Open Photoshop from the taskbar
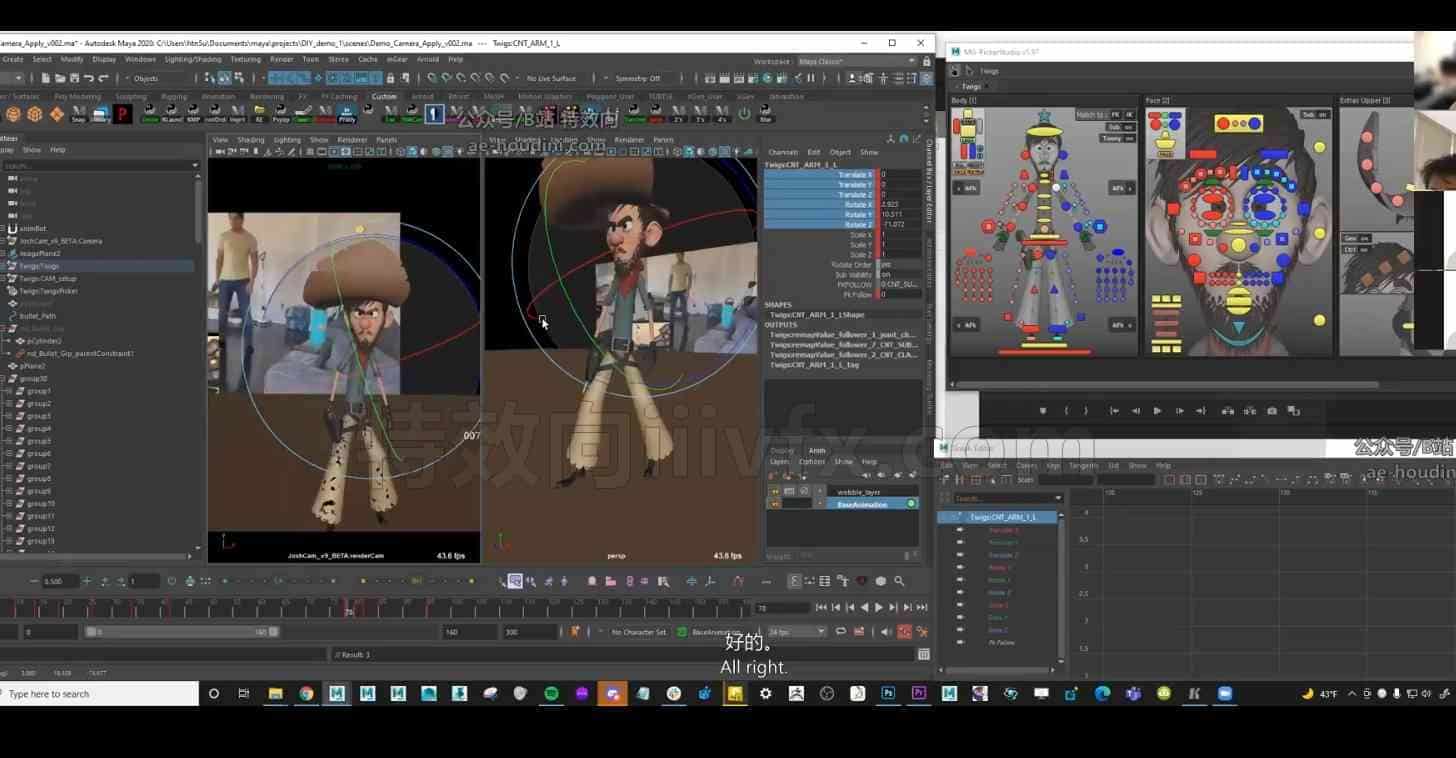The width and height of the screenshot is (1456, 758). [x=888, y=693]
